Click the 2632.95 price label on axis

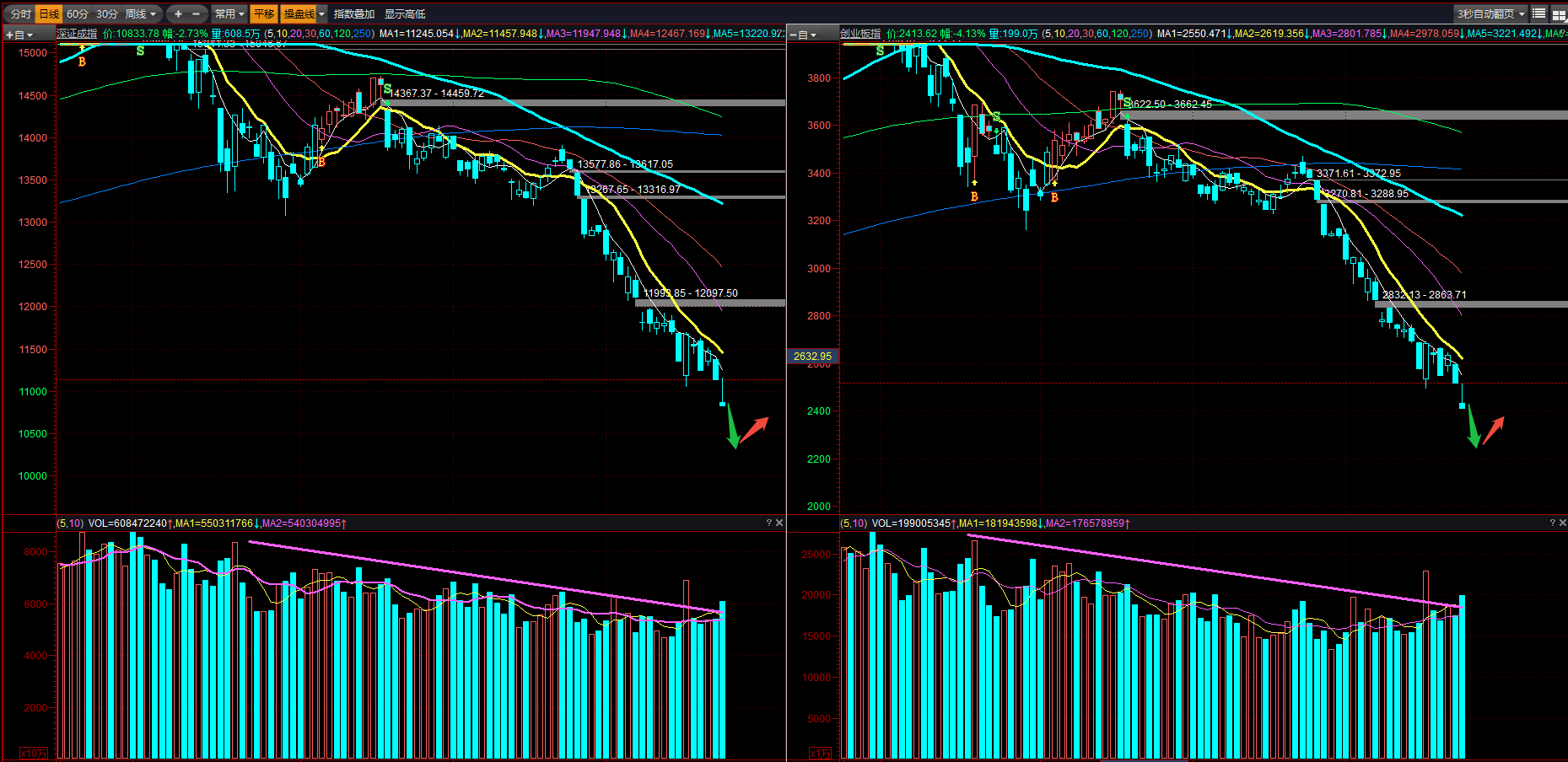[x=812, y=357]
